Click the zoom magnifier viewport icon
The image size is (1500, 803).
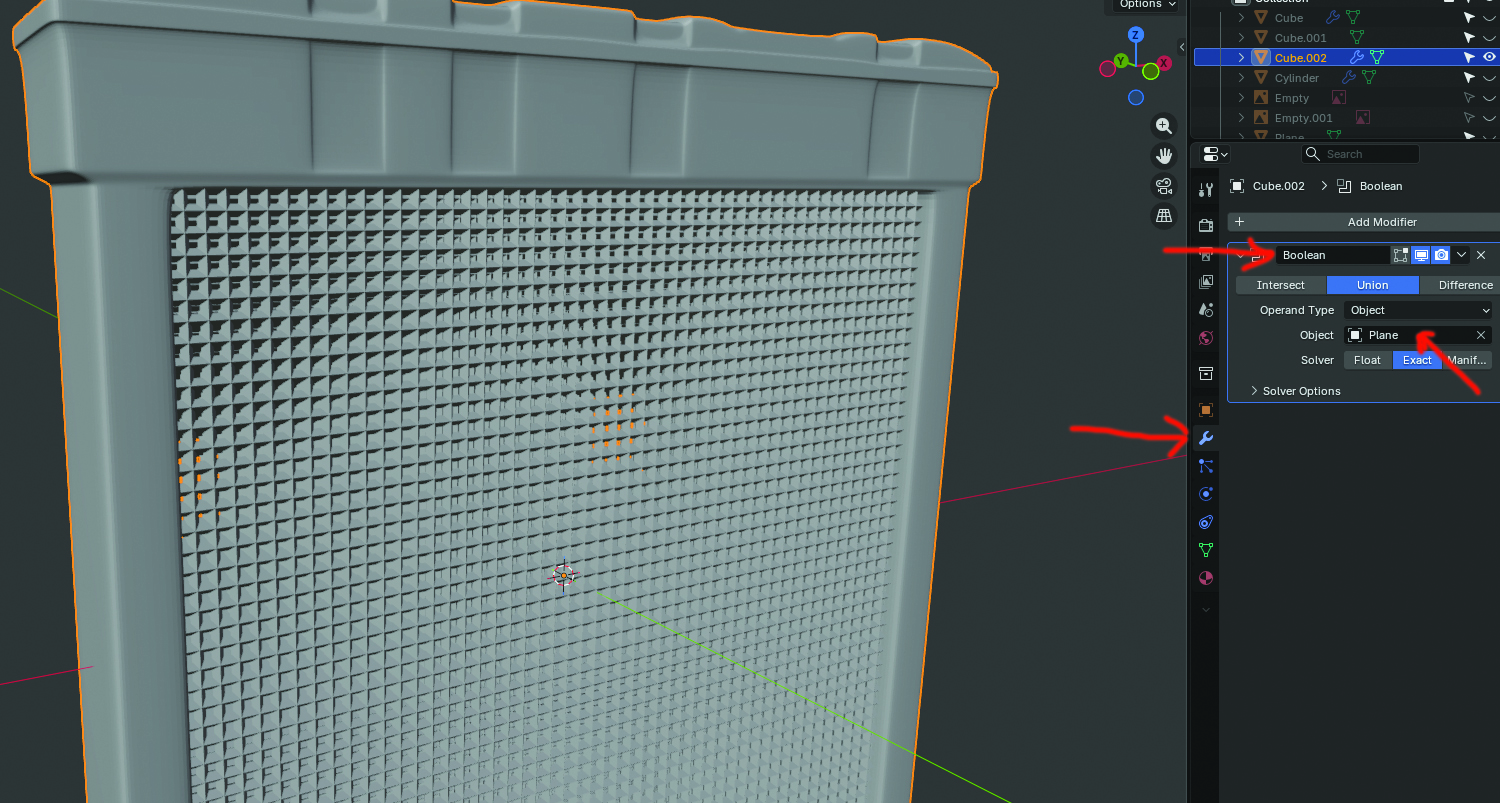[1164, 126]
